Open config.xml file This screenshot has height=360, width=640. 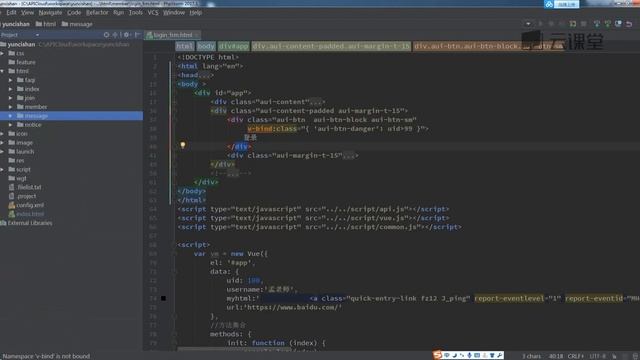[x=26, y=205]
